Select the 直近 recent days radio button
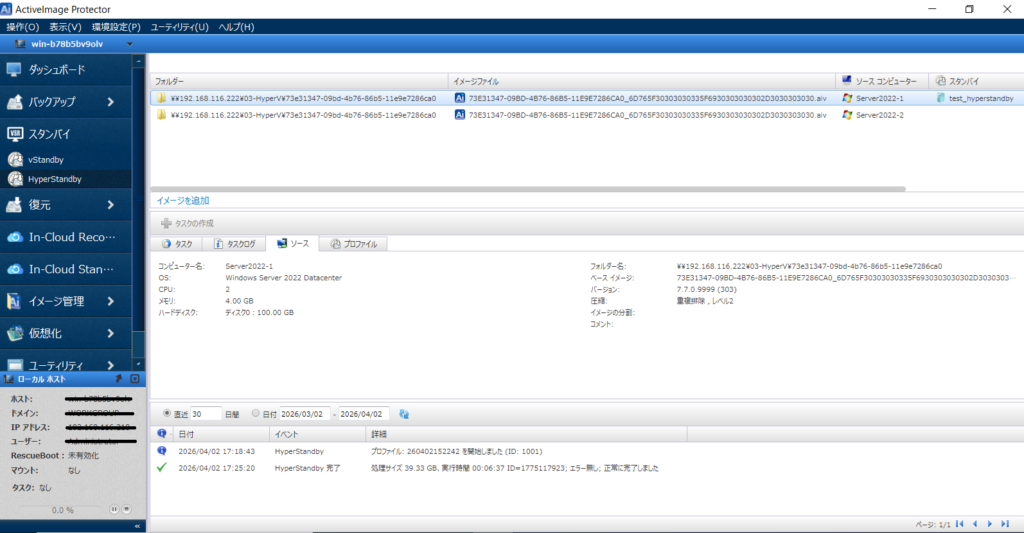The height and width of the screenshot is (533, 1024). (166, 413)
